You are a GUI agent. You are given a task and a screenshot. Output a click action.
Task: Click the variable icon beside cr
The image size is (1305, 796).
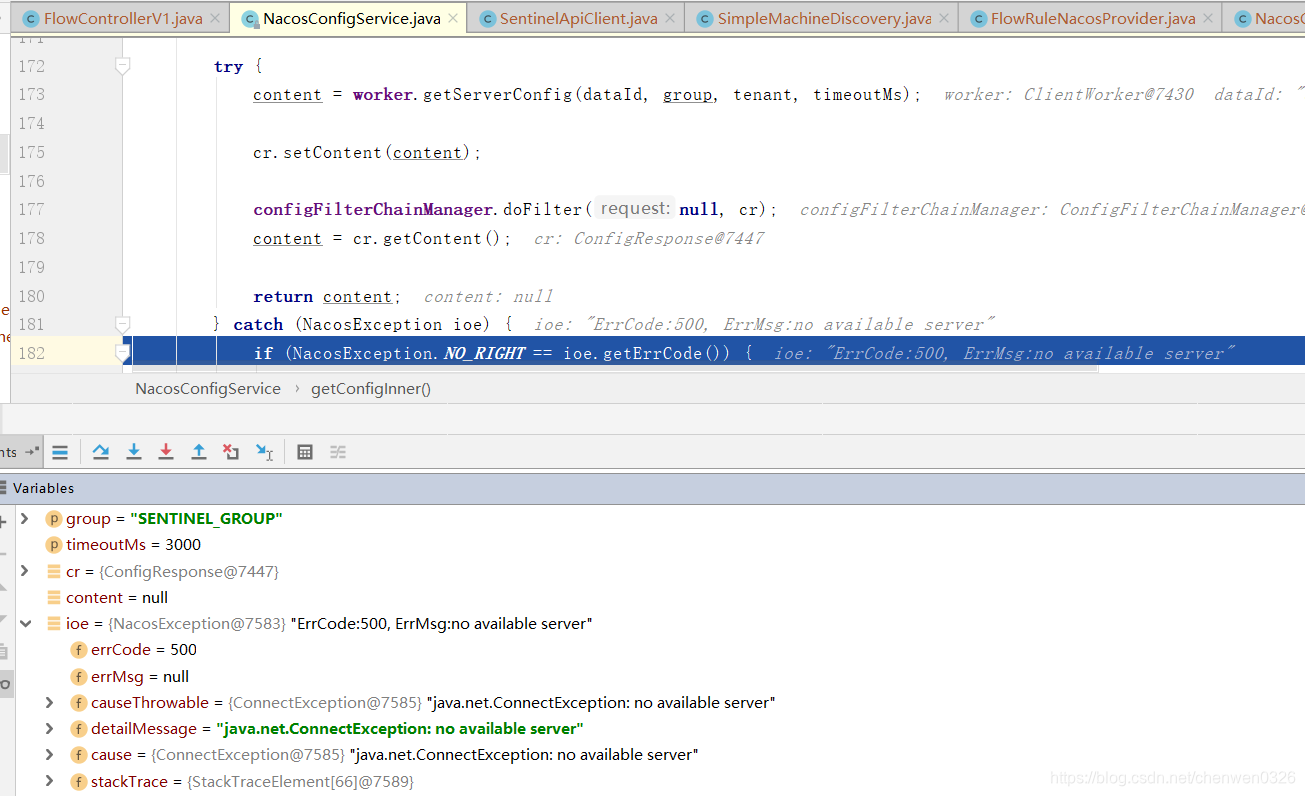(x=54, y=571)
